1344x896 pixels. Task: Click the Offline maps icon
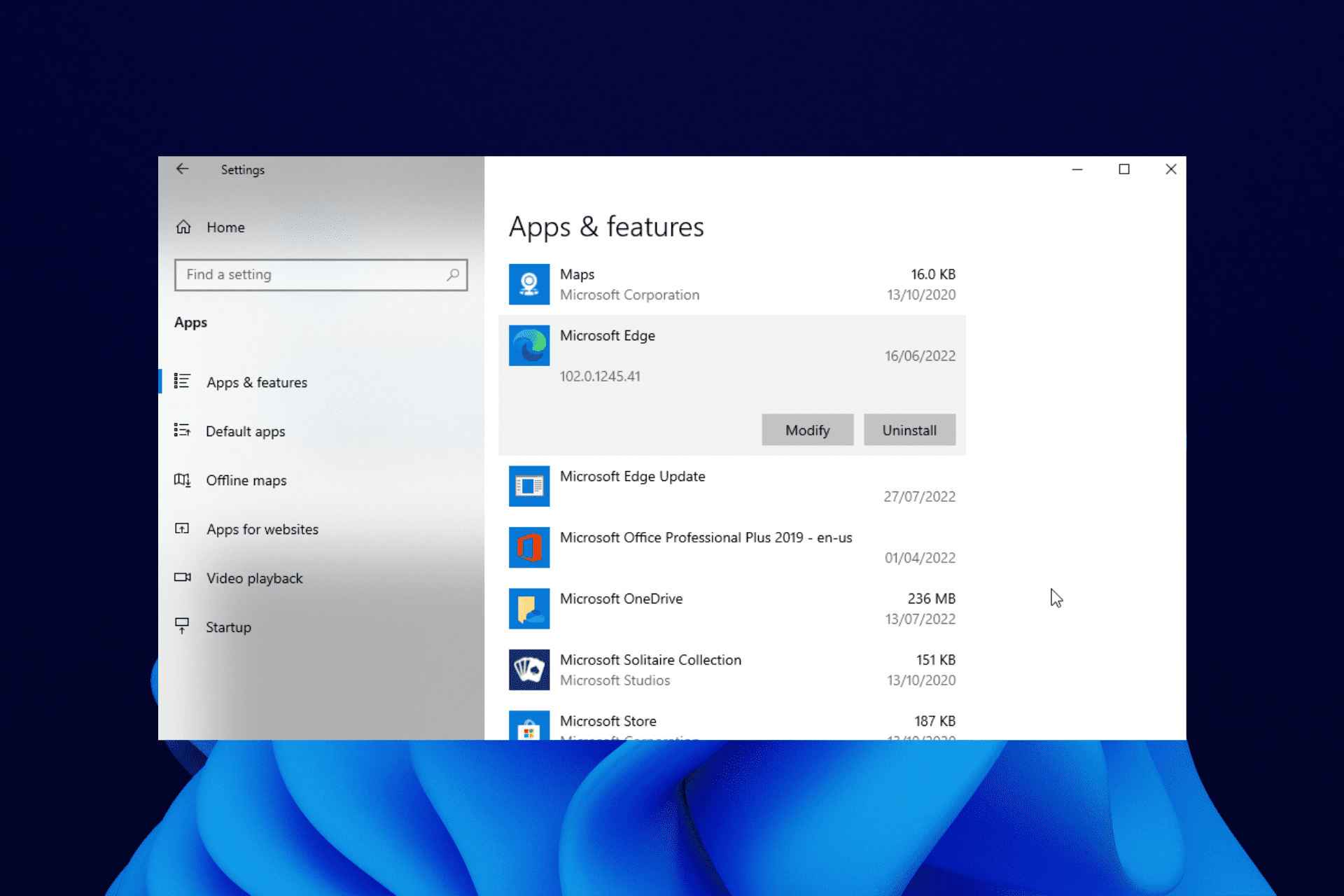point(182,479)
